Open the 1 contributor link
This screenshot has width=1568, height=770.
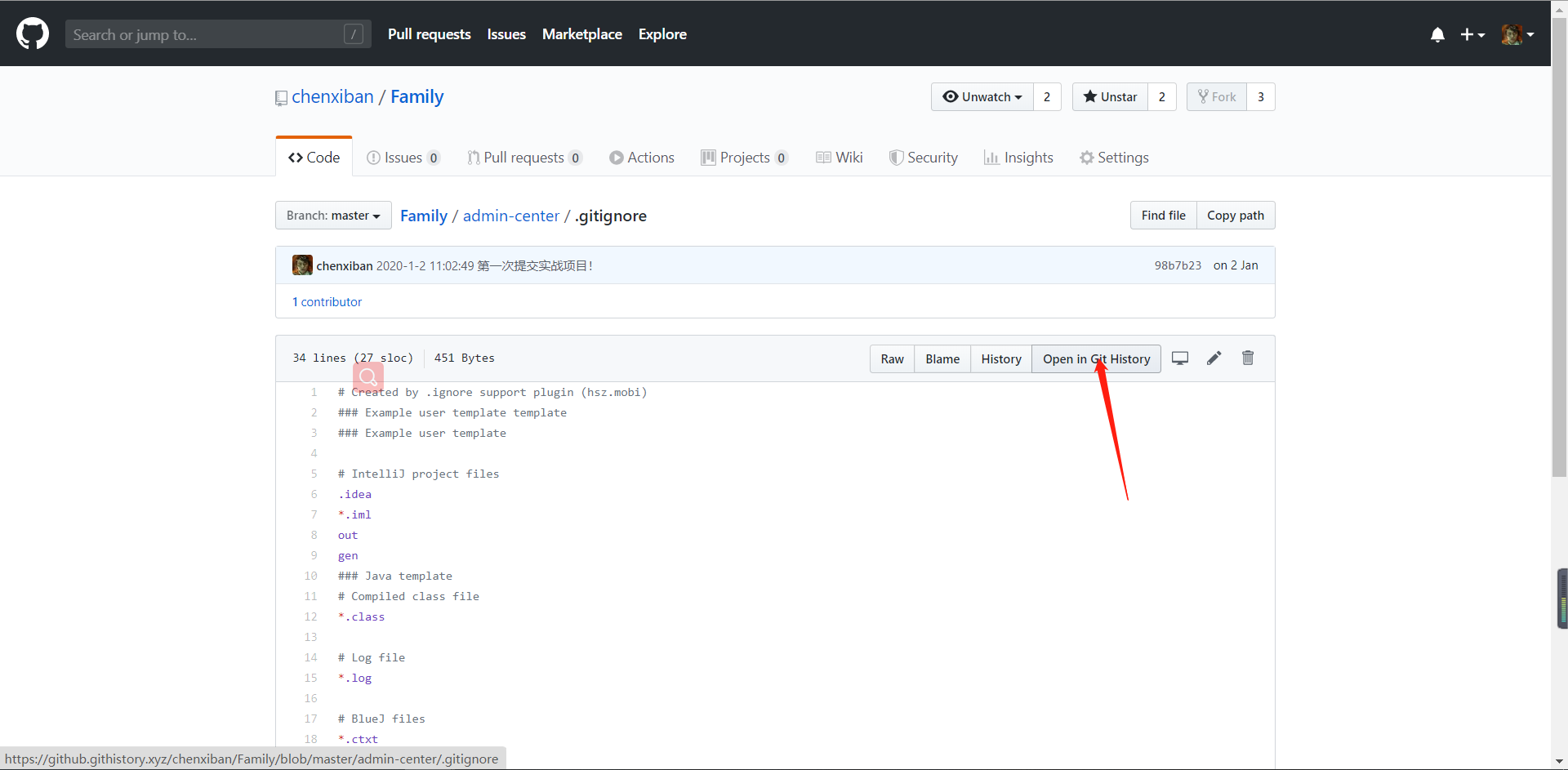pos(327,301)
